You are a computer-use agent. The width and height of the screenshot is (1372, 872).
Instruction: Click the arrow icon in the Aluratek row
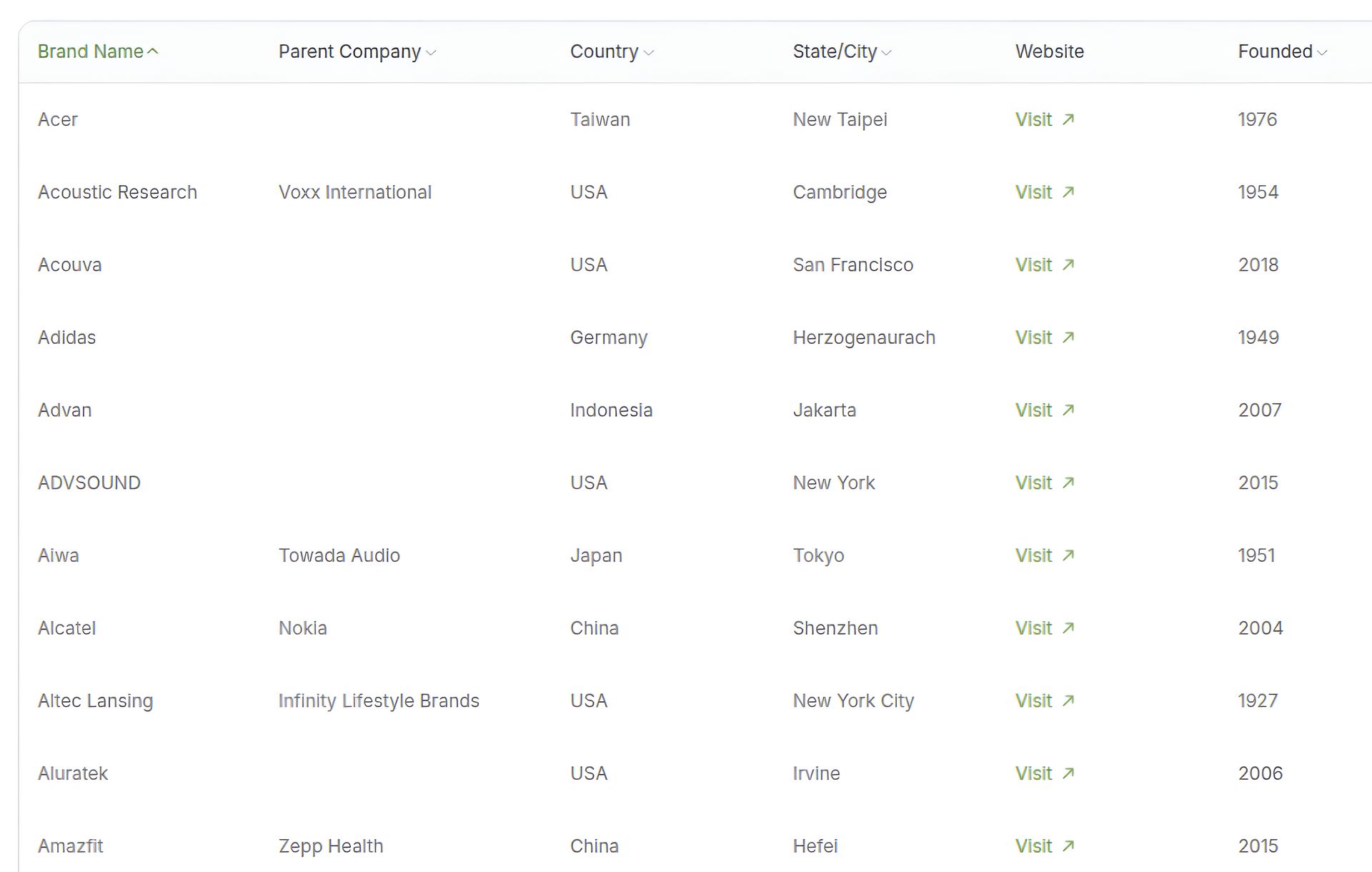click(x=1068, y=773)
